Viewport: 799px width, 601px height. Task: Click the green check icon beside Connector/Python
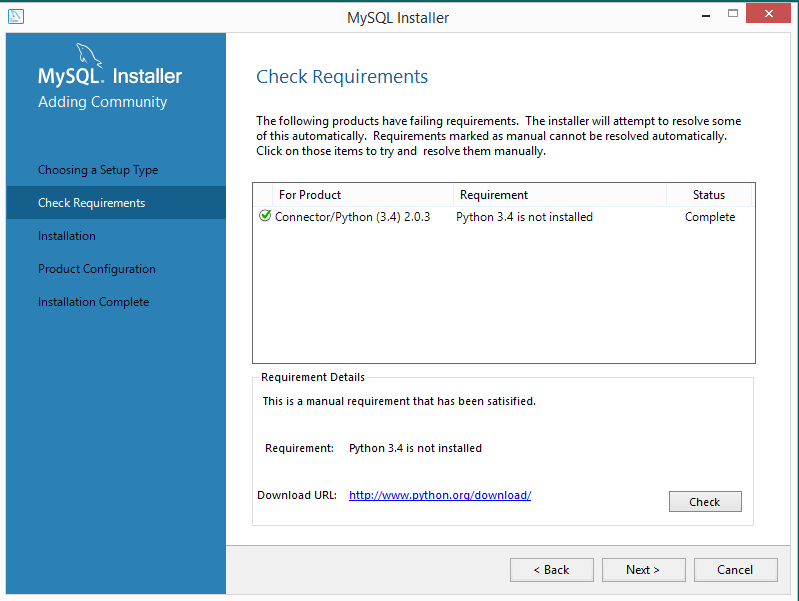coord(265,216)
